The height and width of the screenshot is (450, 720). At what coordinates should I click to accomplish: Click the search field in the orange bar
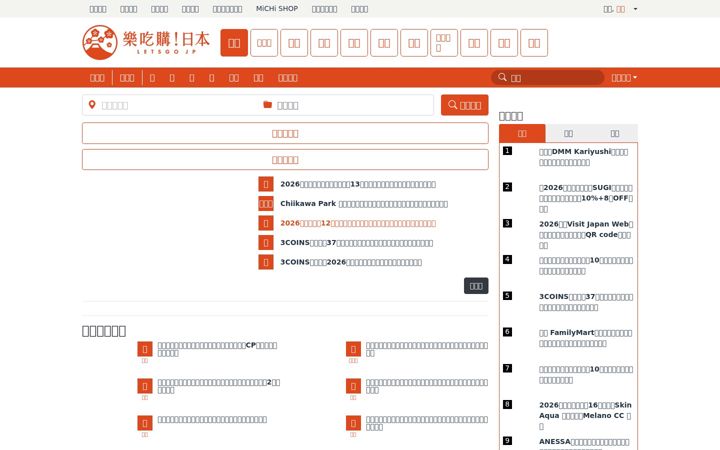point(548,78)
